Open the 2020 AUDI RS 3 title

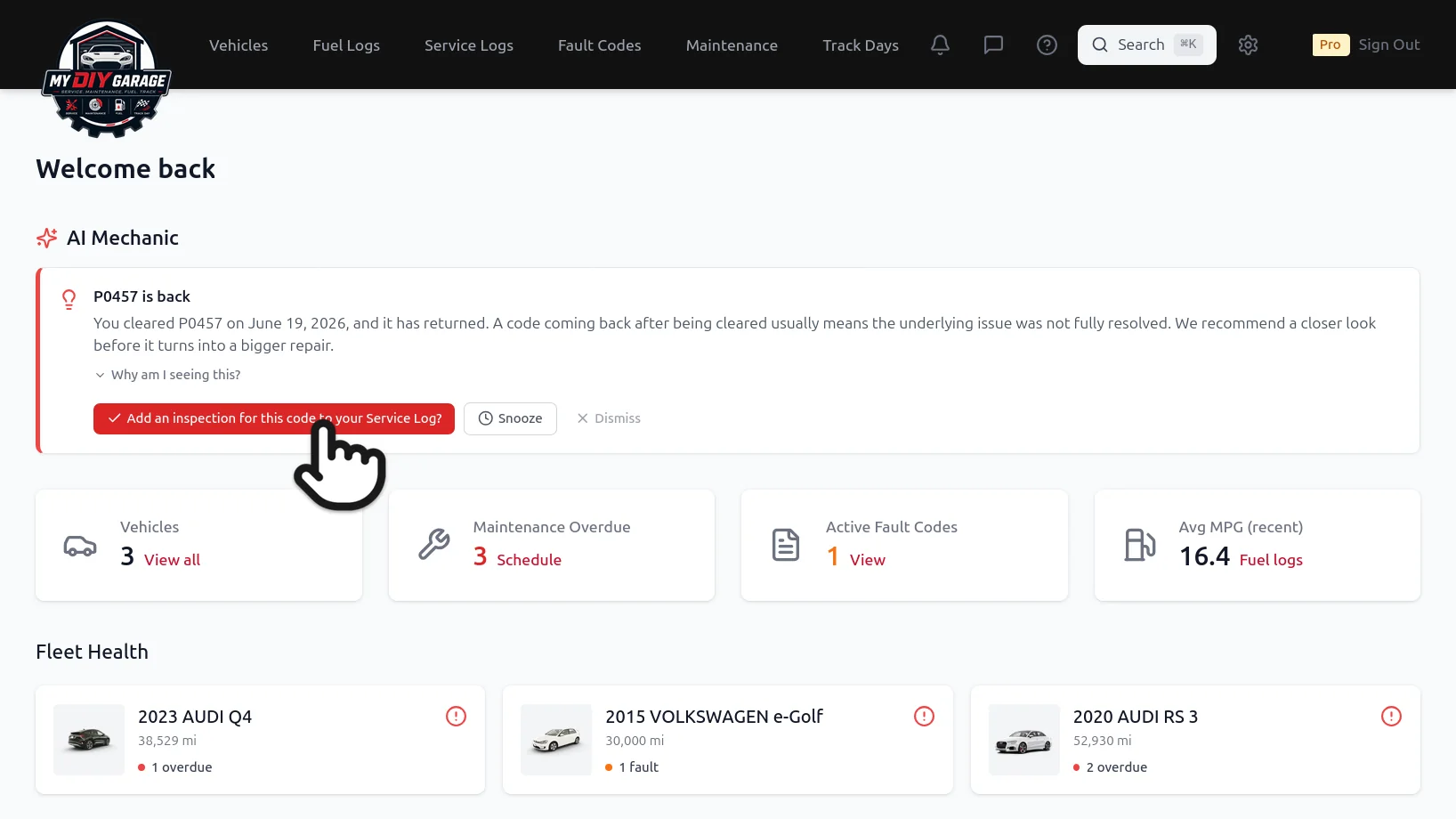(1136, 717)
